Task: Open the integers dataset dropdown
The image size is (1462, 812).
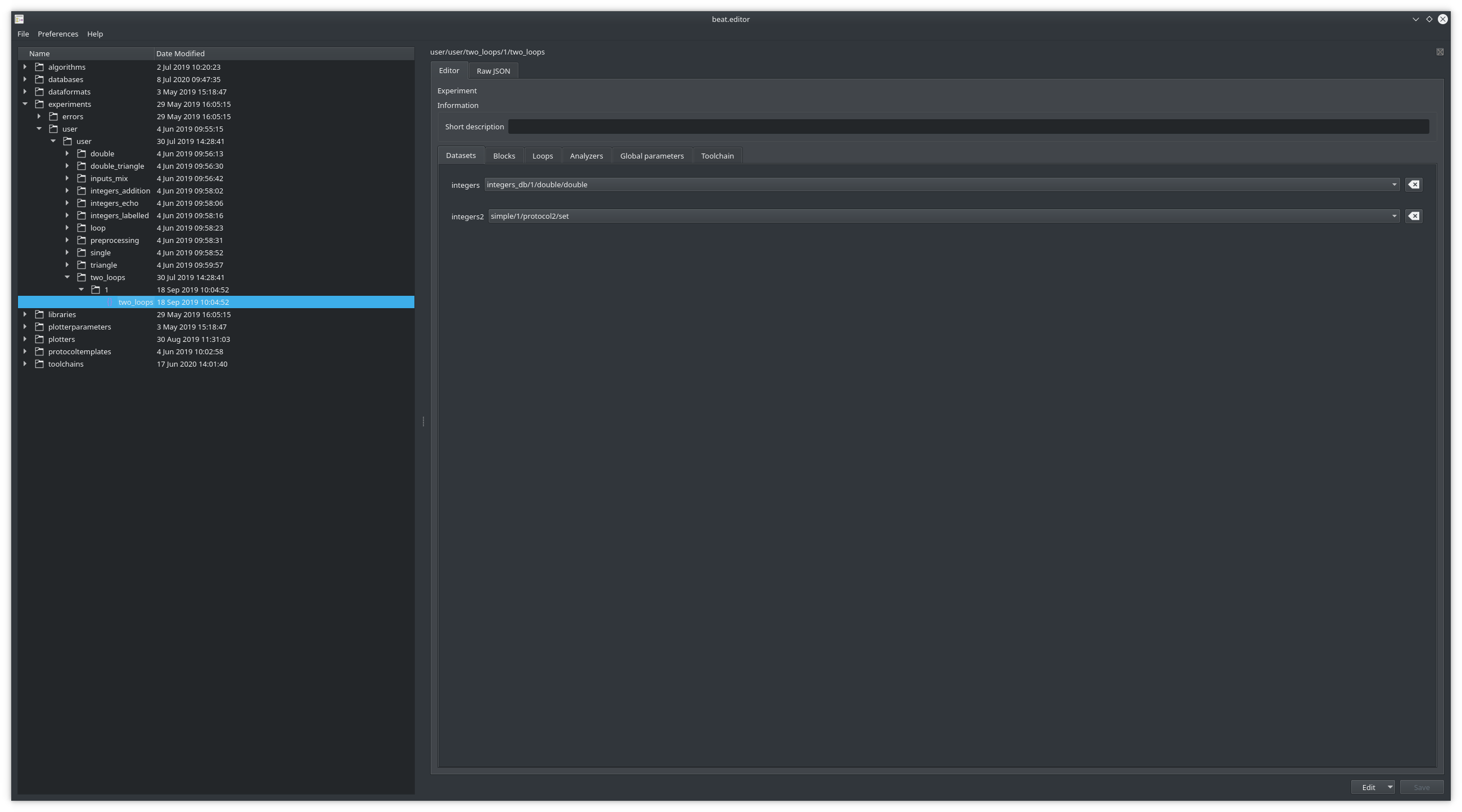Action: 1395,184
